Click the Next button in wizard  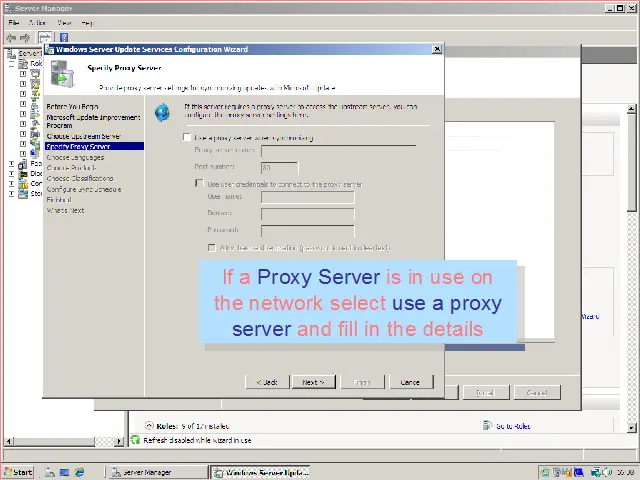pos(312,382)
